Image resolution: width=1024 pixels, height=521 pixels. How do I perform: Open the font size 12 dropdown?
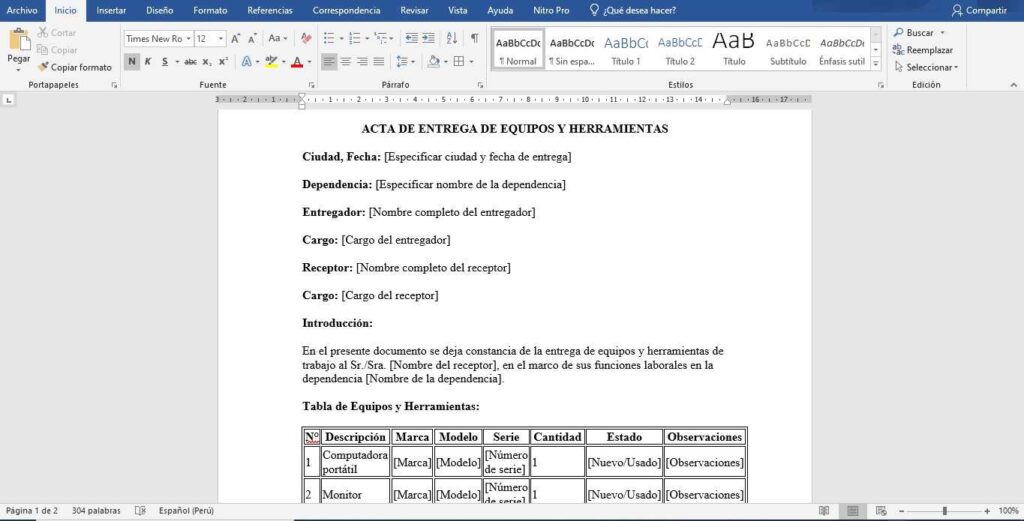[221, 39]
